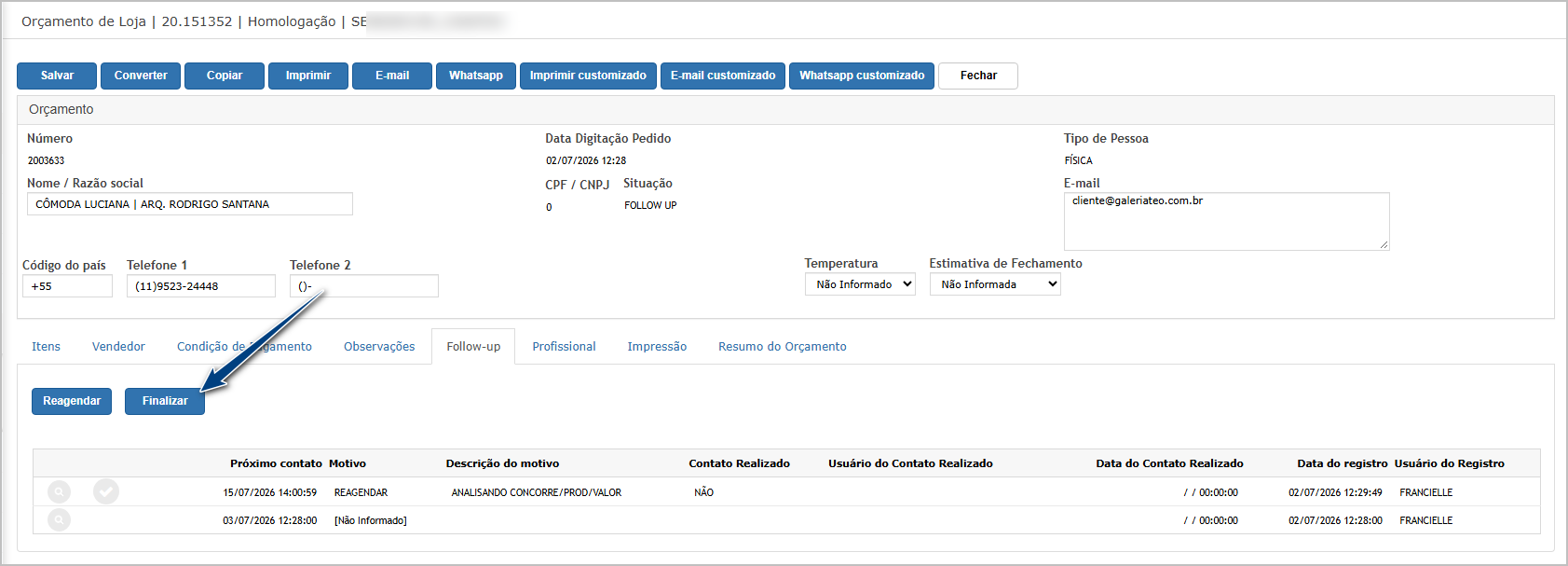Focus the Código do país field
Screen dimensions: 1568x566
coord(67,286)
